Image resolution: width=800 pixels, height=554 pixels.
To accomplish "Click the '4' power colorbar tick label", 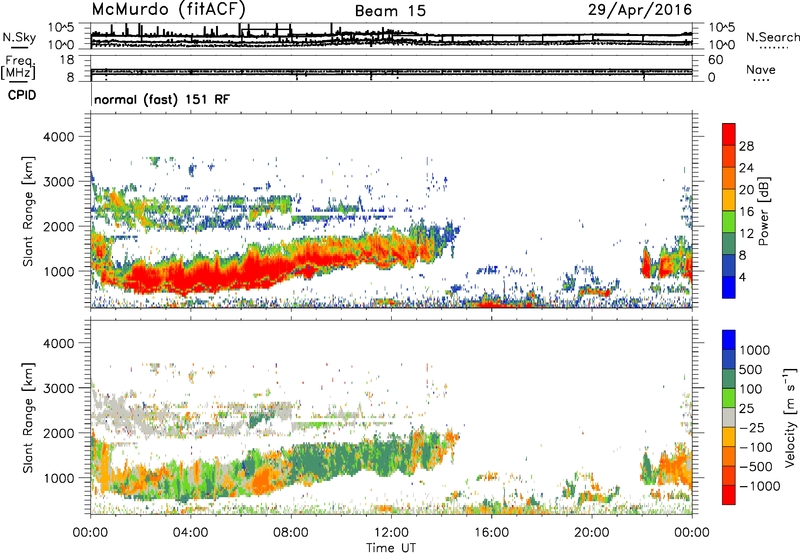I will [x=743, y=278].
